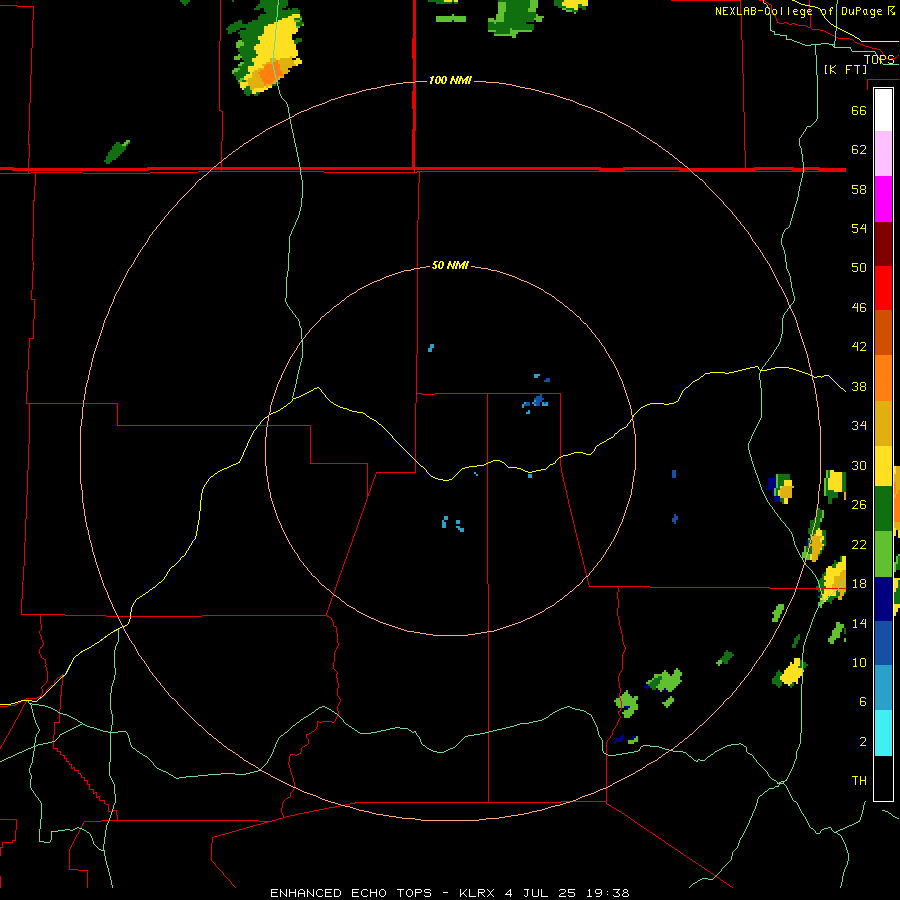Screen dimensions: 900x900
Task: Click the "18" legend value
Action: 859,584
